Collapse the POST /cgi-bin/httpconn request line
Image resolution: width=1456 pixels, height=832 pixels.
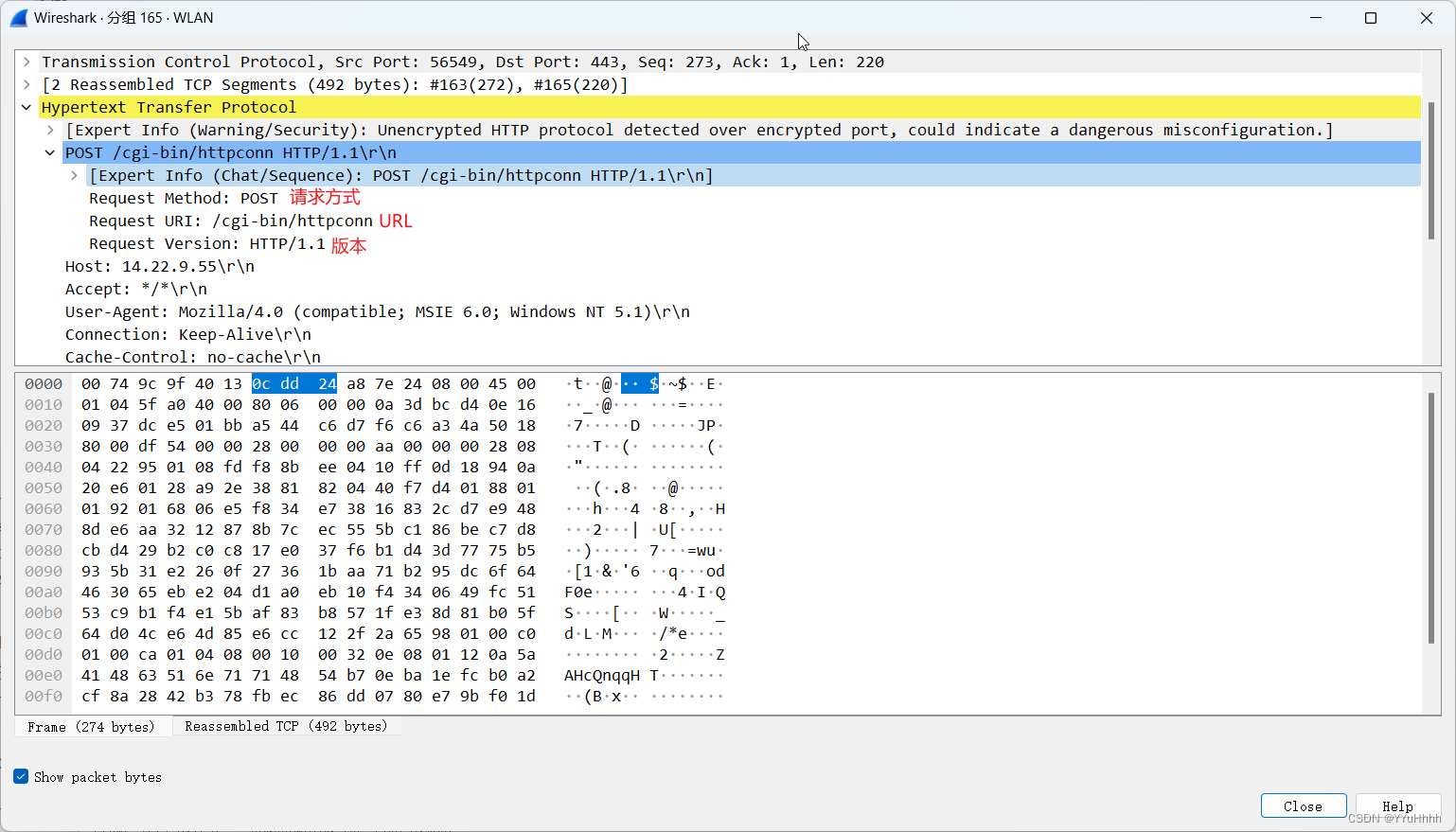click(50, 152)
